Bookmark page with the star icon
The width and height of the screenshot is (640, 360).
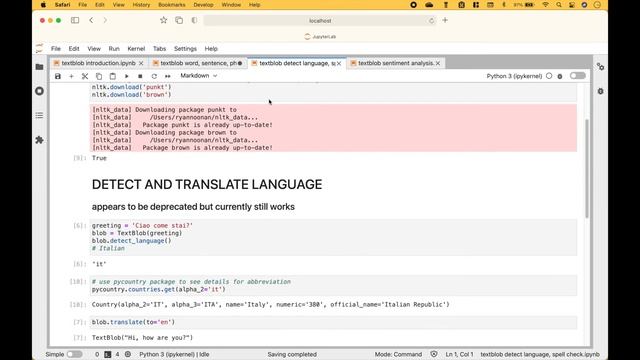163,20
